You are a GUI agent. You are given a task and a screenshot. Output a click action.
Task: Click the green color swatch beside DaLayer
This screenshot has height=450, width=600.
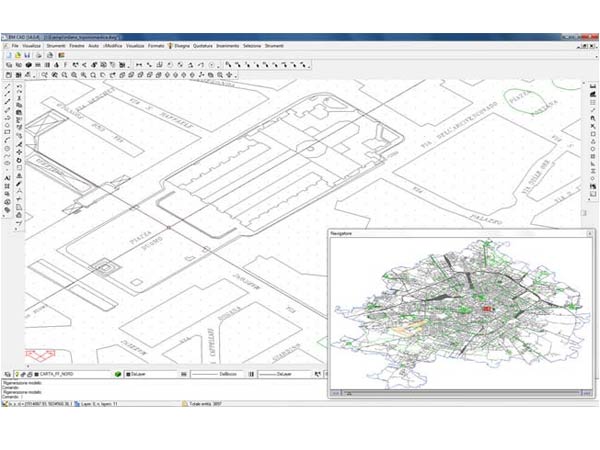[x=118, y=374]
